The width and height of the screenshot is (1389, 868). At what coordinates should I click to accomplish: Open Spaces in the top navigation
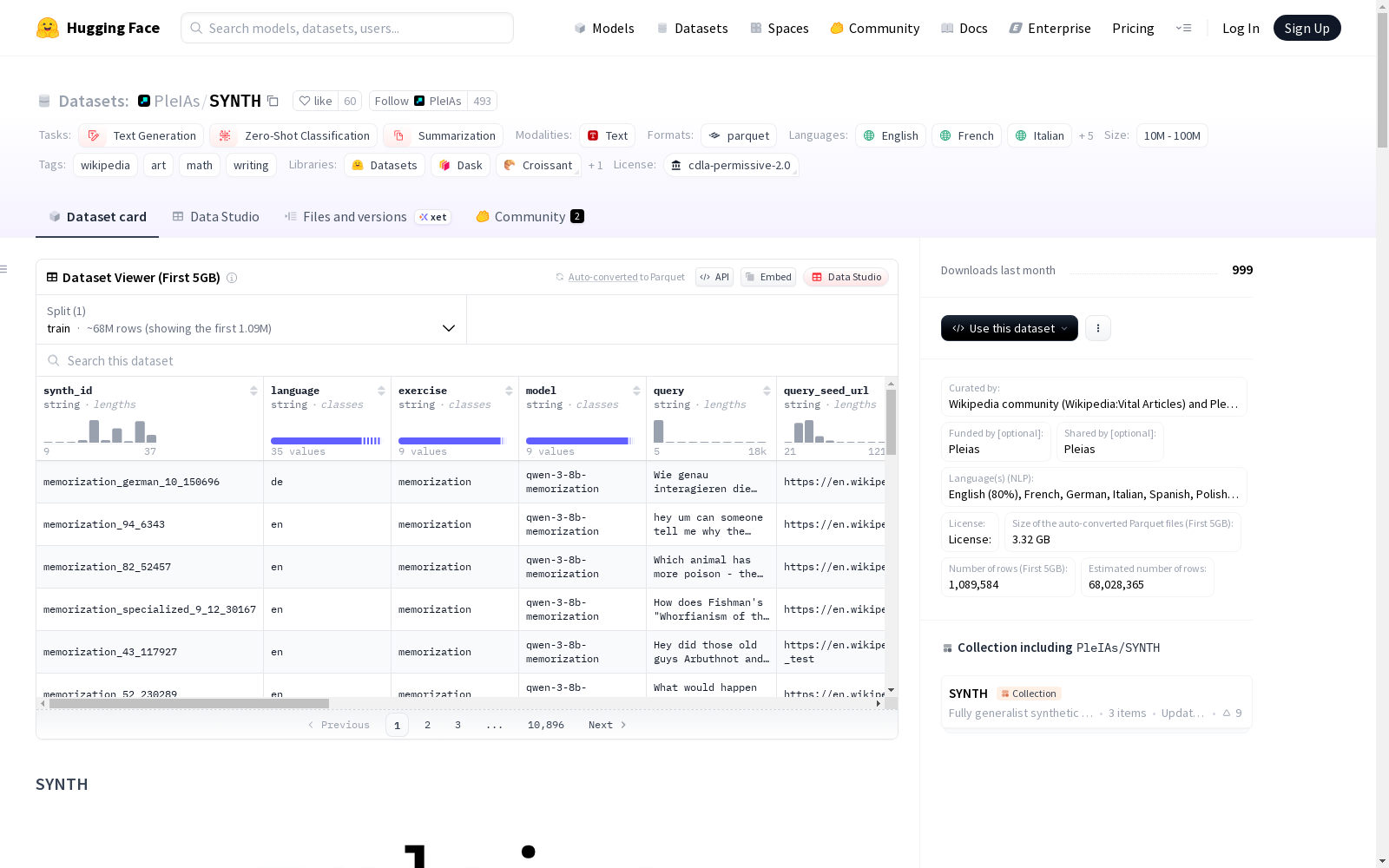click(780, 28)
